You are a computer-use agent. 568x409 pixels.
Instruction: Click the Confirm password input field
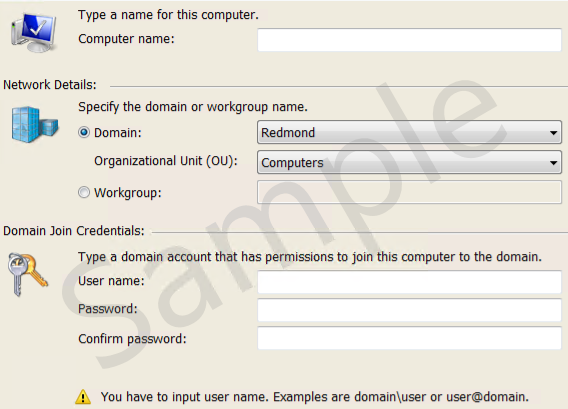pos(409,338)
